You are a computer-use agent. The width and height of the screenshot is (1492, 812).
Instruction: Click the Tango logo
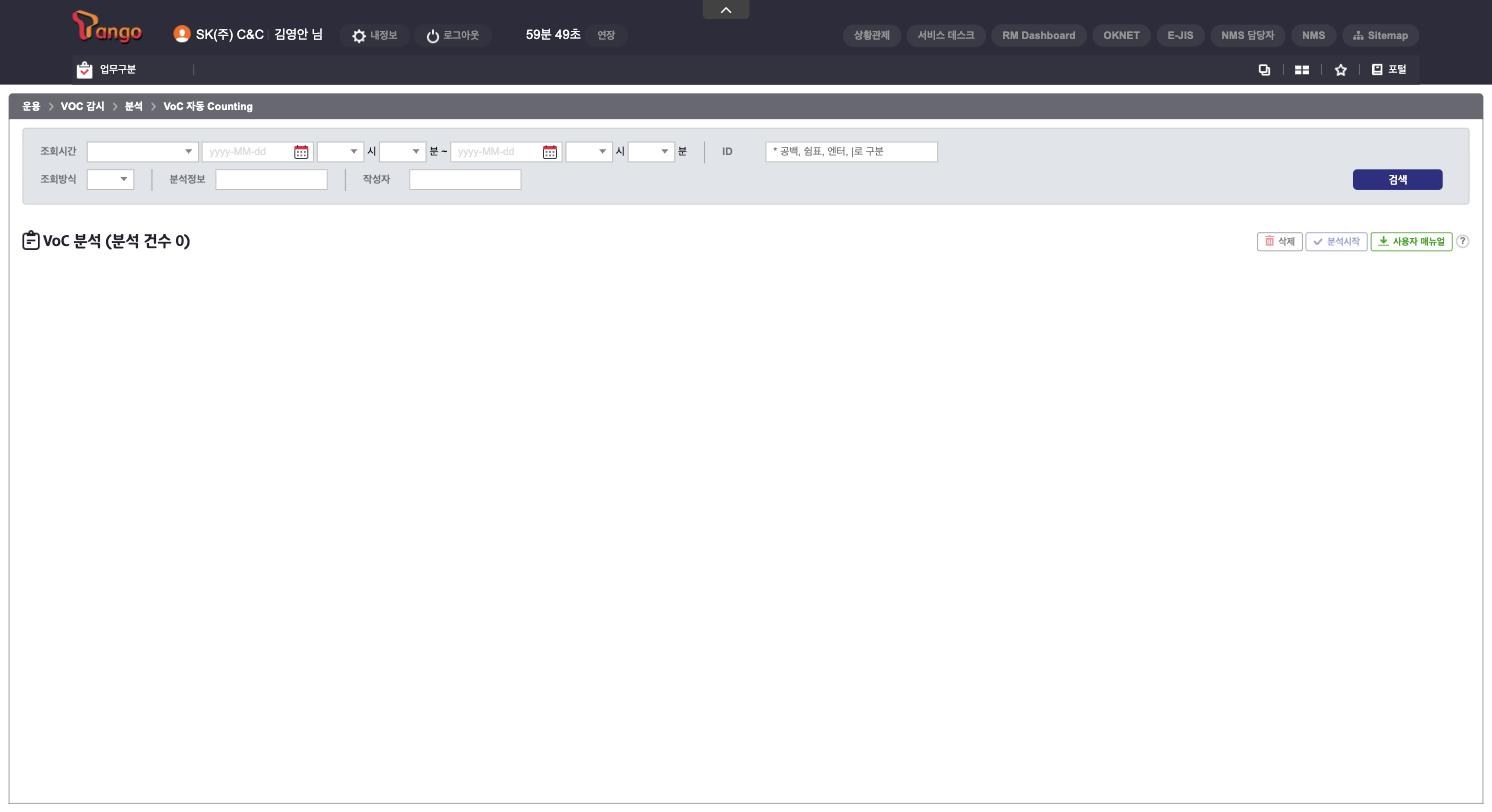(107, 28)
